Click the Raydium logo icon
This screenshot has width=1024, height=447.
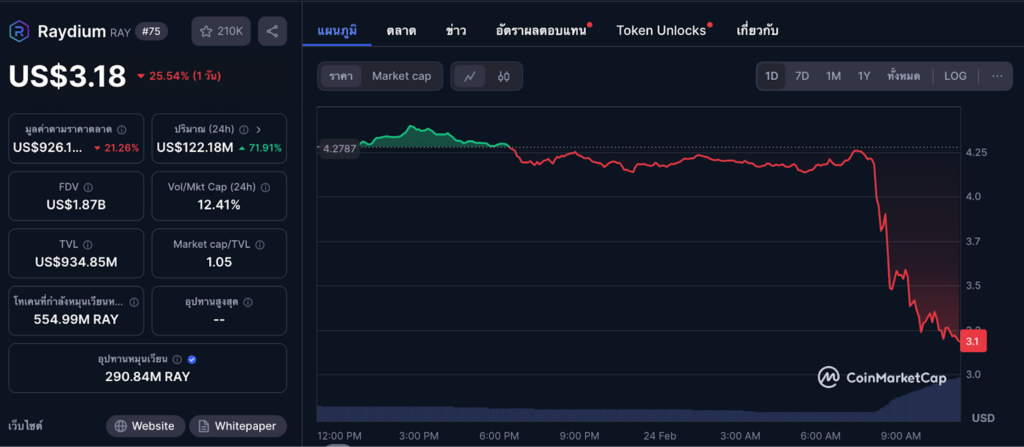(20, 31)
